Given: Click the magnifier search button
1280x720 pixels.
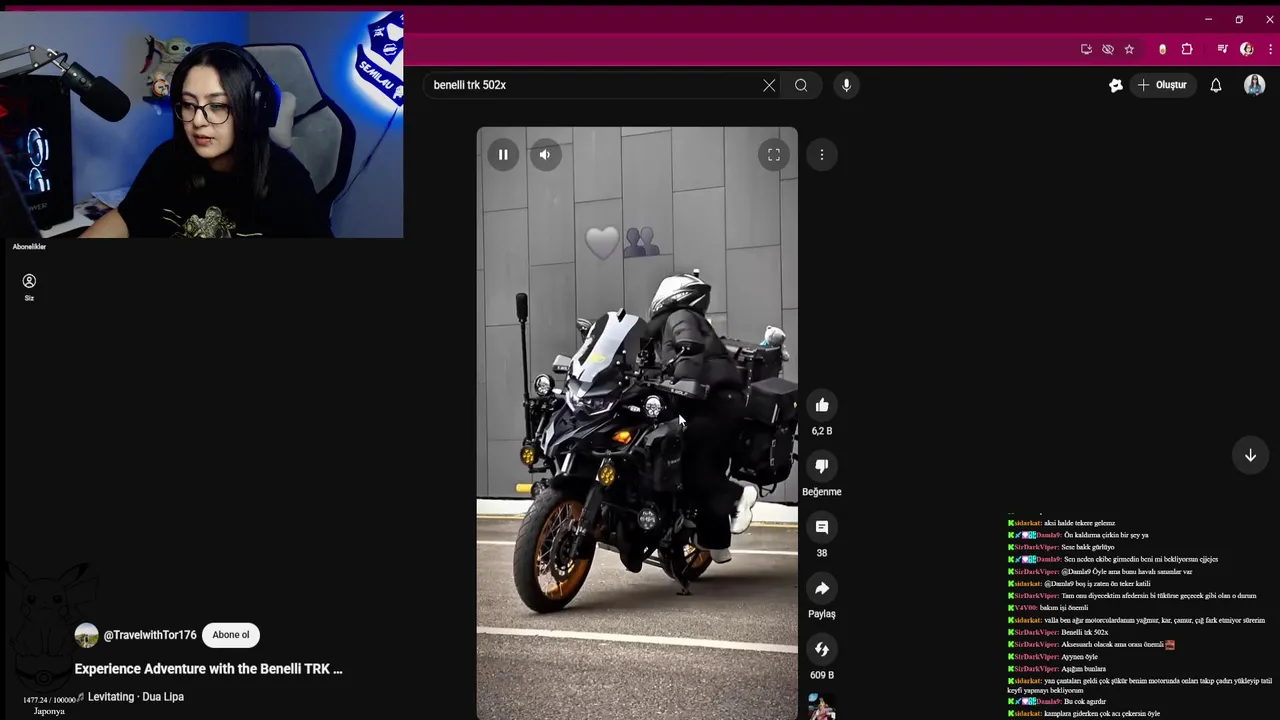Looking at the screenshot, I should (801, 85).
